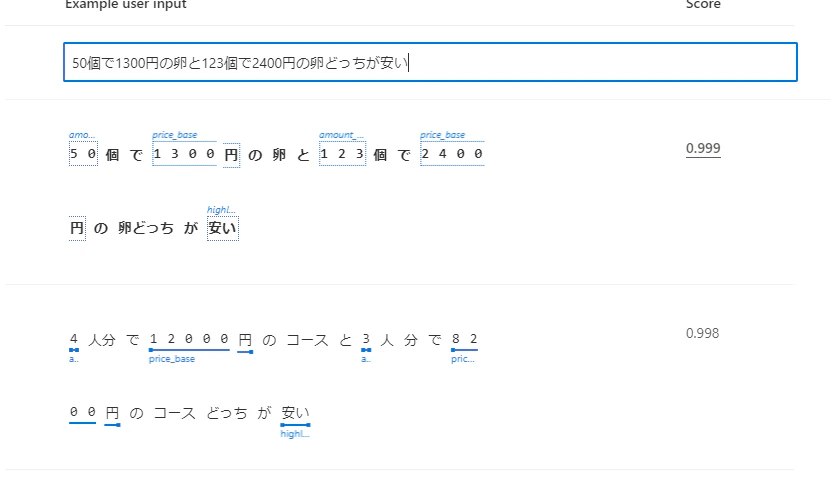Select the '卵どっち' token in first utterance
The width and height of the screenshot is (840, 491).
coord(146,229)
